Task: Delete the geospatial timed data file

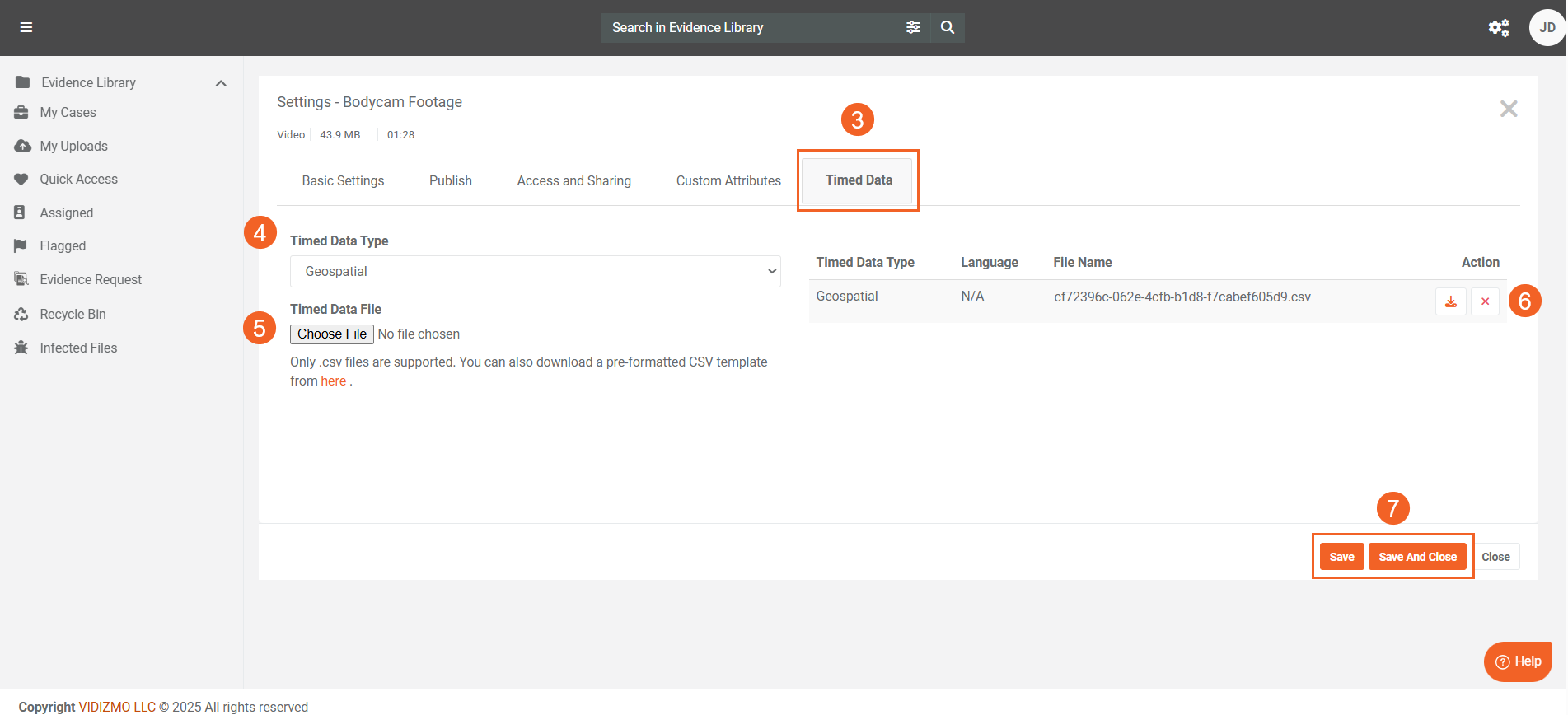Action: (1485, 301)
